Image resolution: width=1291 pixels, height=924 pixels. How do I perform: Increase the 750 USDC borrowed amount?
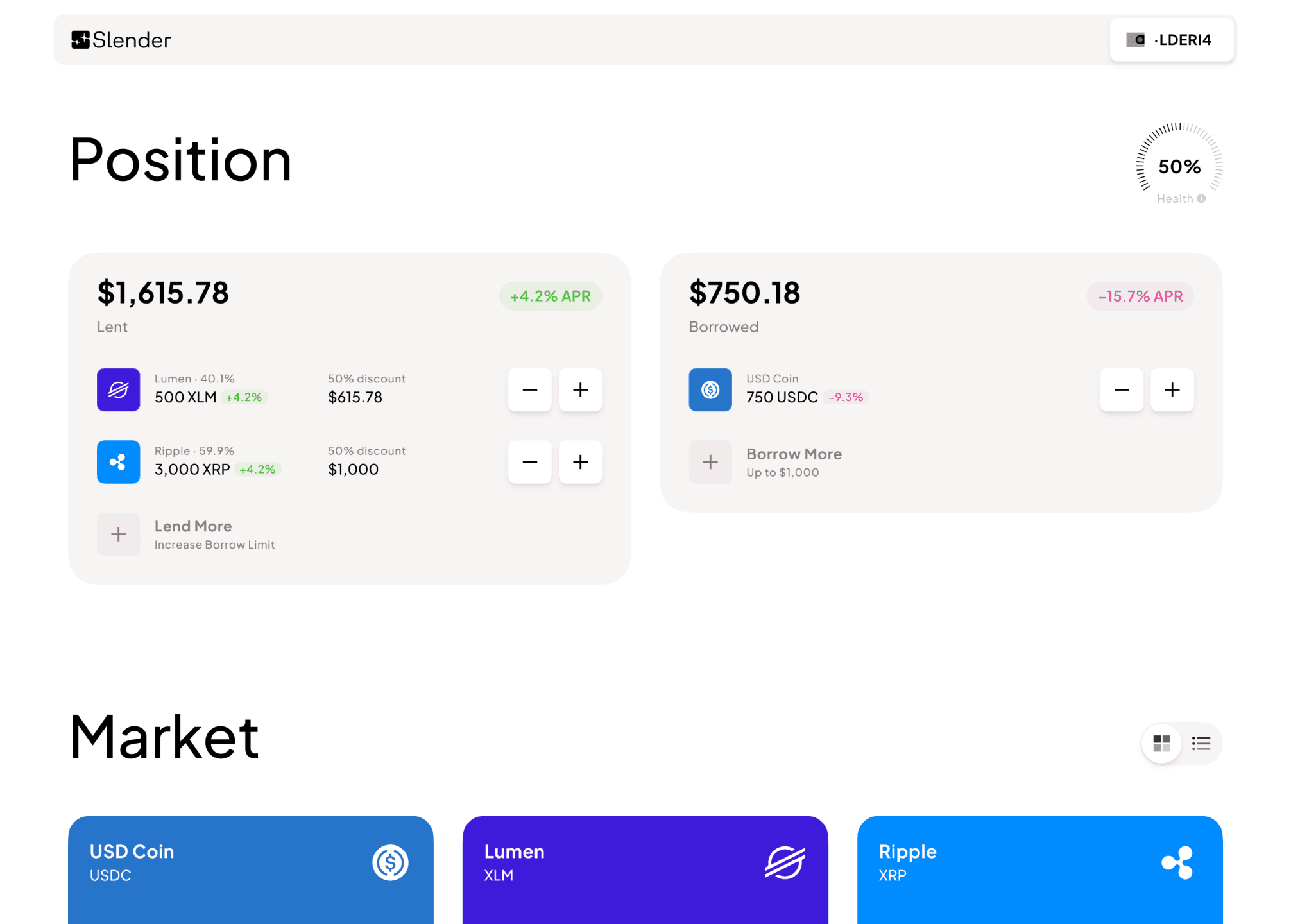tap(1172, 389)
